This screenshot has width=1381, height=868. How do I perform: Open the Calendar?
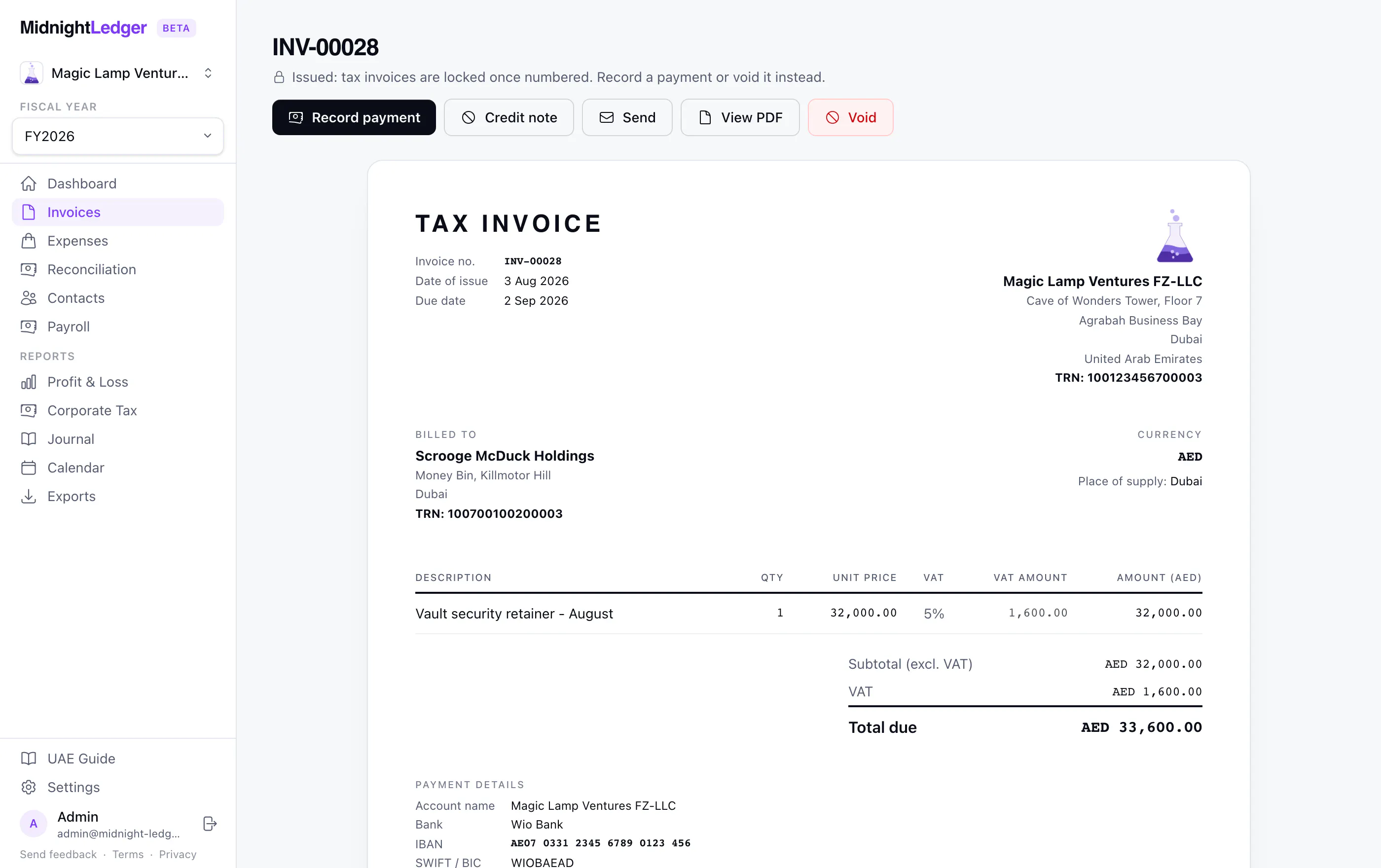(x=117, y=468)
